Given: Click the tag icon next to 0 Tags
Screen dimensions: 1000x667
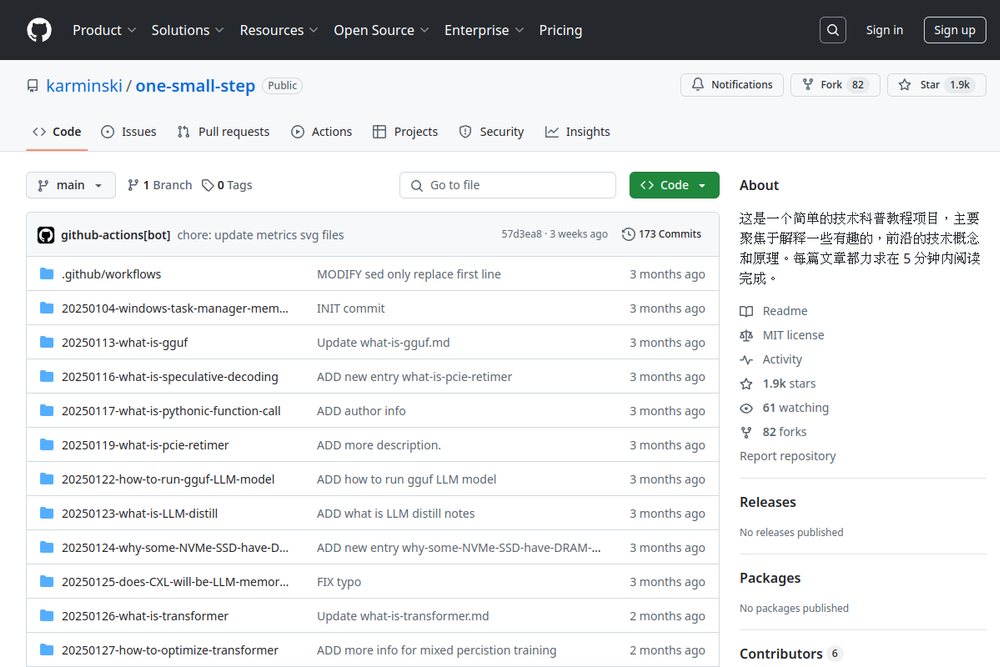Looking at the screenshot, I should [207, 185].
